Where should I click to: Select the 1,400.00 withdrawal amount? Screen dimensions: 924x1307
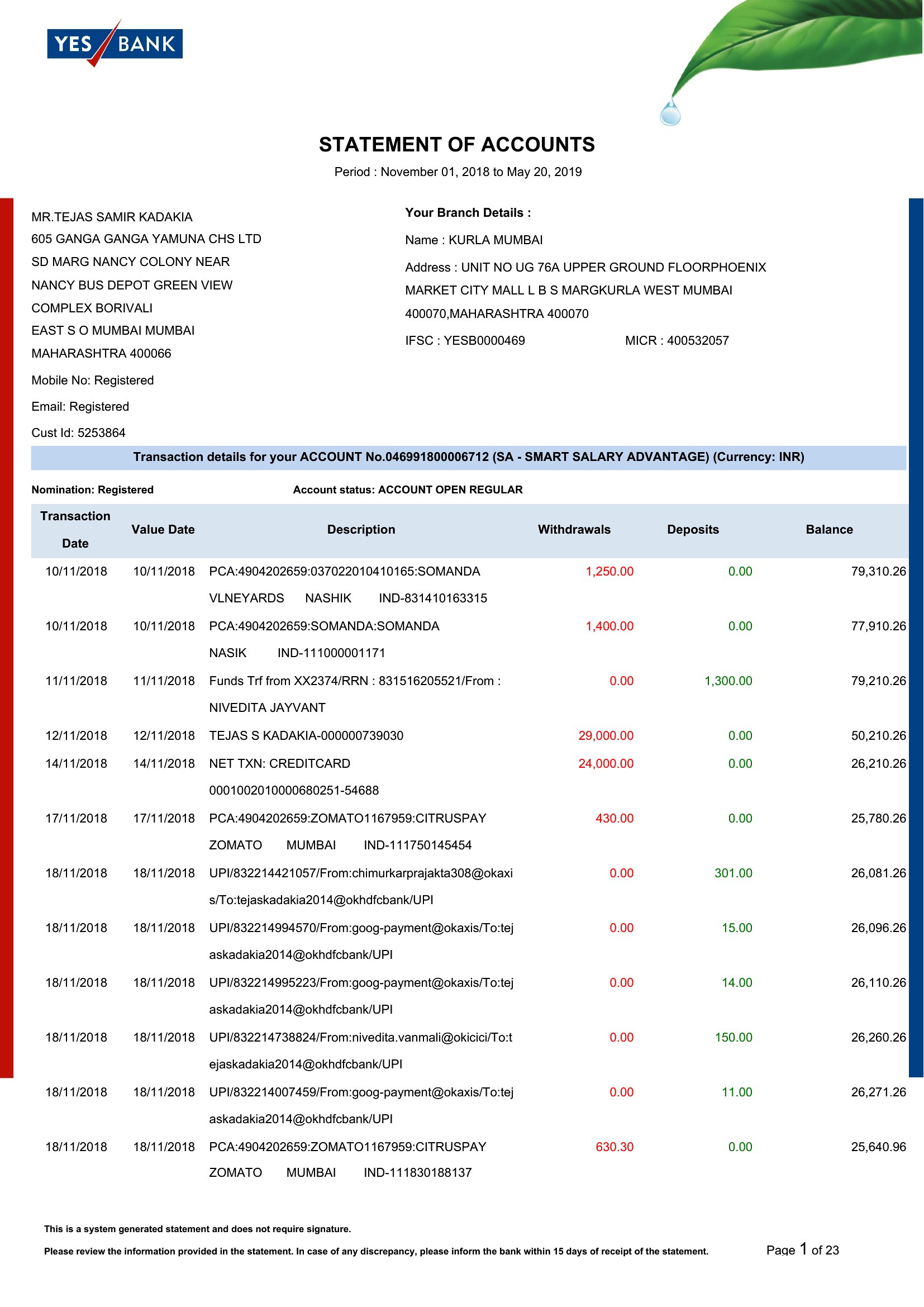(610, 626)
